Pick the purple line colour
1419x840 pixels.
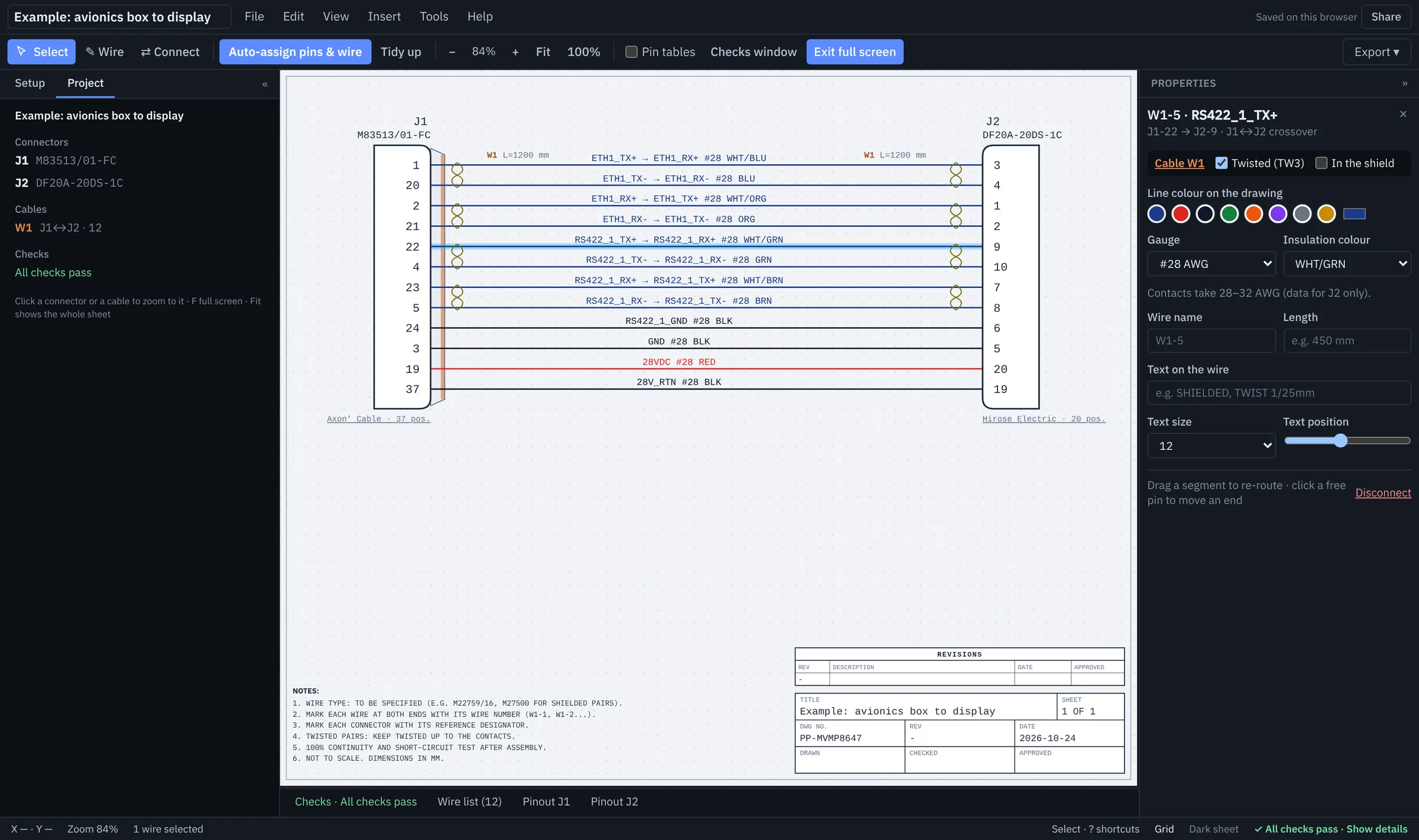pos(1278,214)
